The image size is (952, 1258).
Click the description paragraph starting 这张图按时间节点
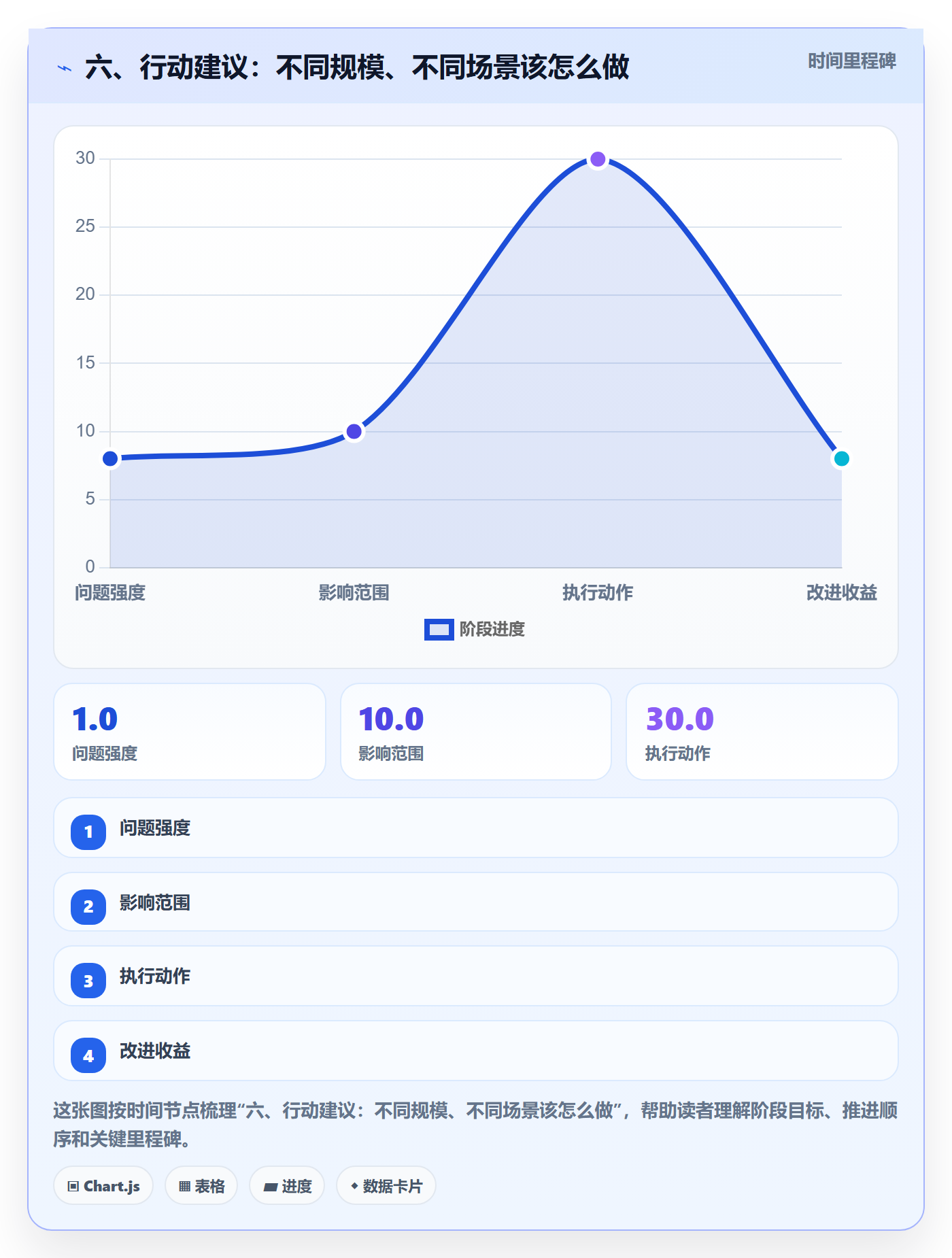[476, 1125]
